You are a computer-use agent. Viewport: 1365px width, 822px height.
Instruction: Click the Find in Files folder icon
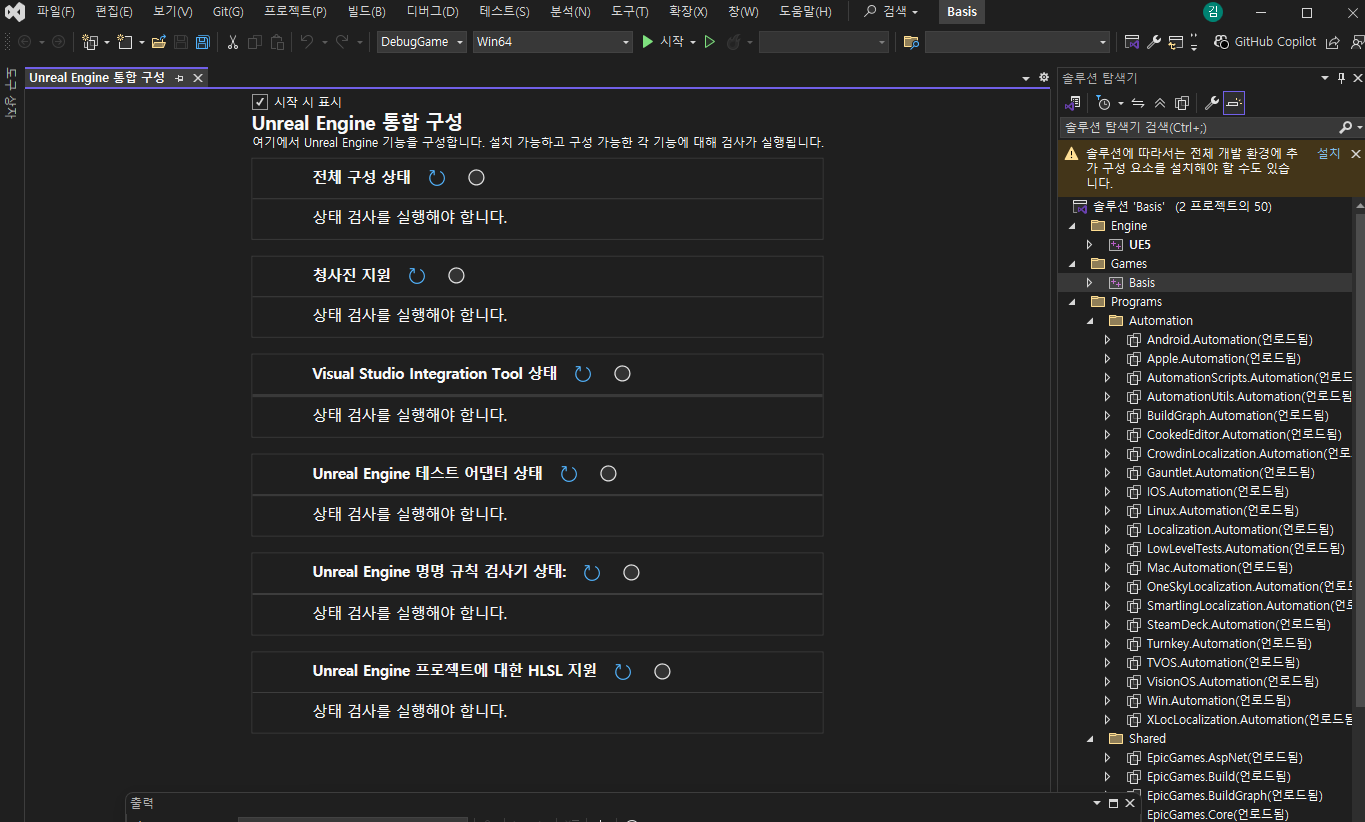click(910, 42)
